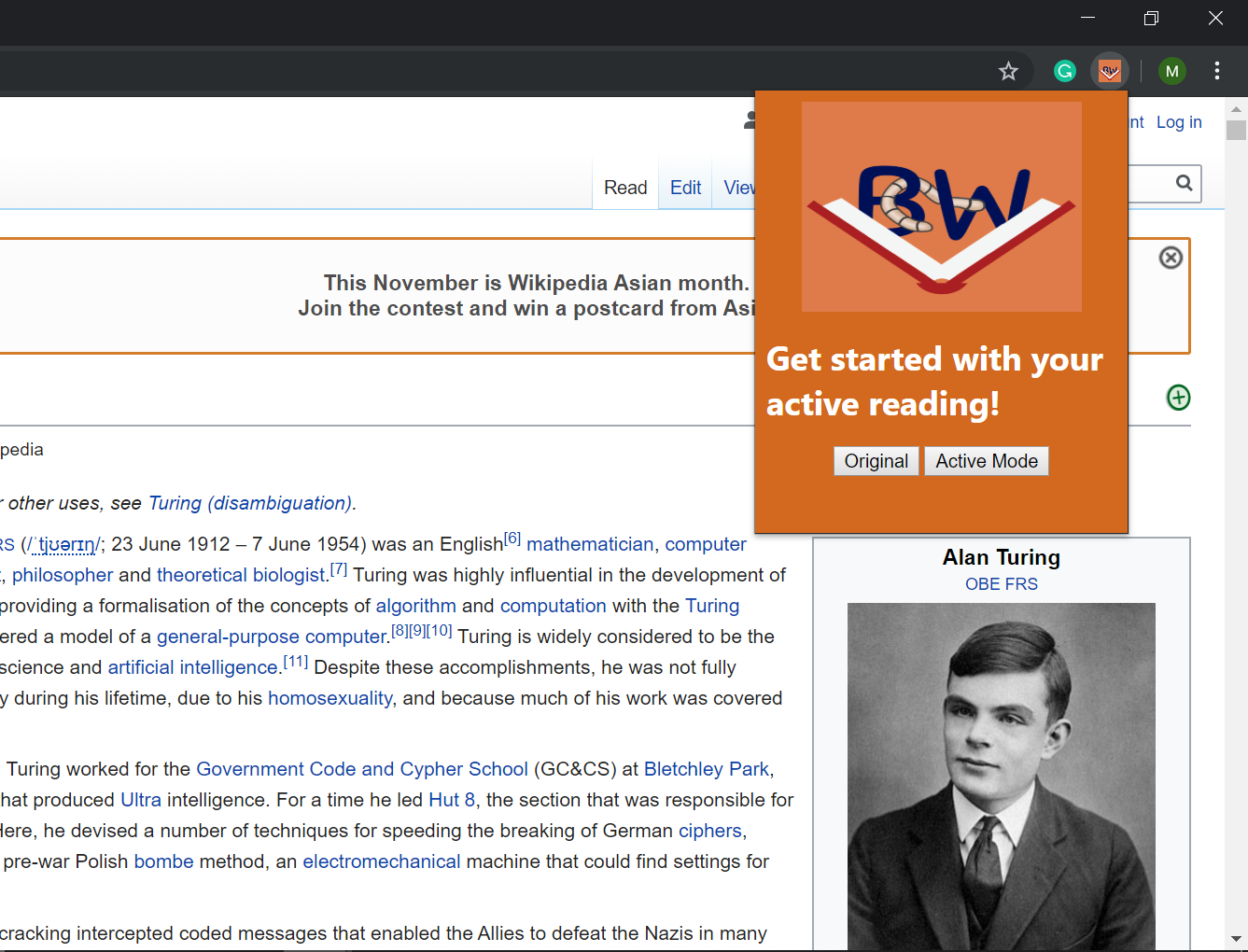Dismiss the Wikipedia Asian month banner

[1171, 258]
